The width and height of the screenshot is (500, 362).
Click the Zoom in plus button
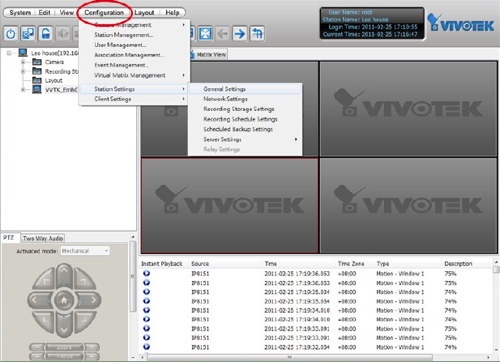pyautogui.click(x=92, y=348)
